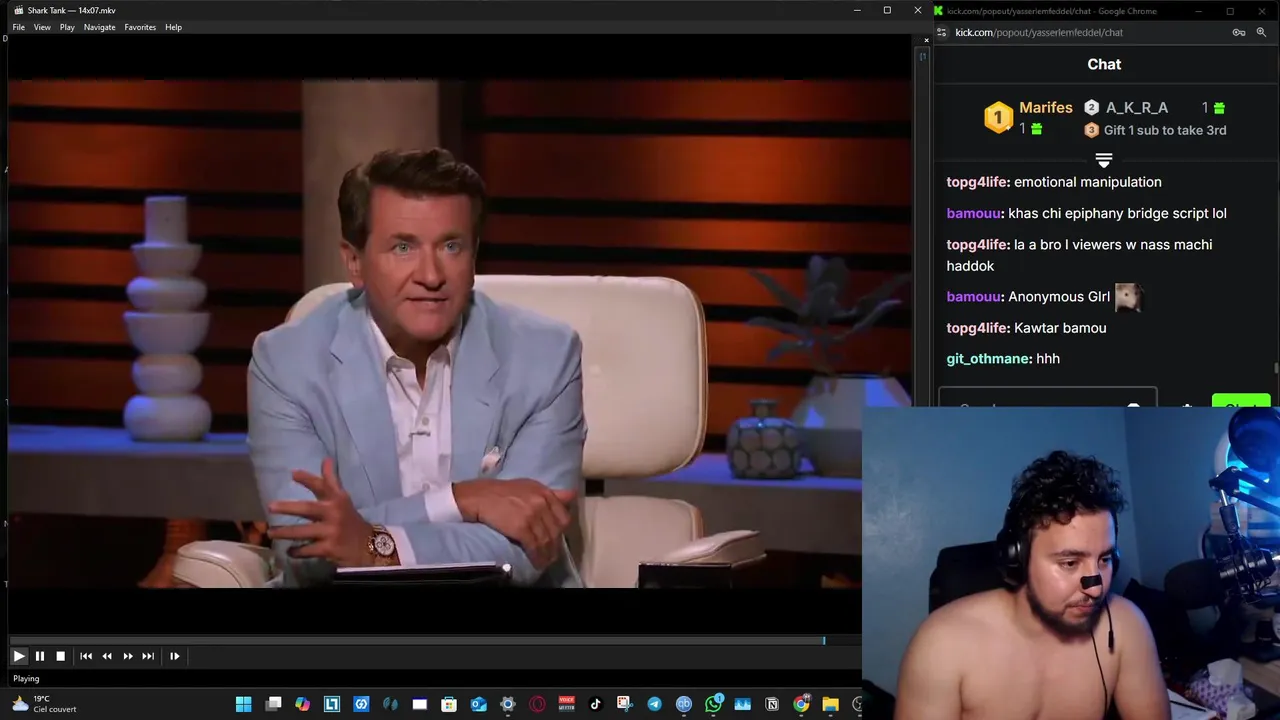Rewind the video with decrease-rate button

point(107,656)
